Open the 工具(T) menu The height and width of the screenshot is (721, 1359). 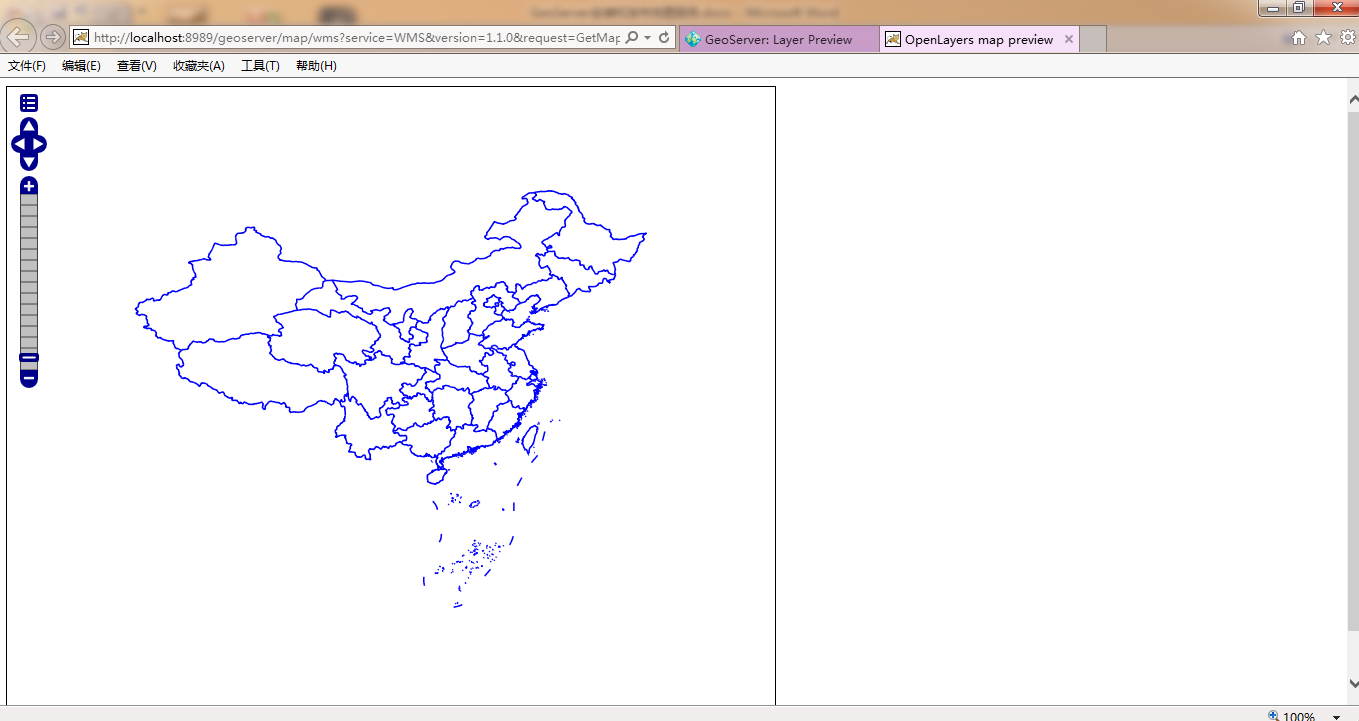click(x=260, y=66)
